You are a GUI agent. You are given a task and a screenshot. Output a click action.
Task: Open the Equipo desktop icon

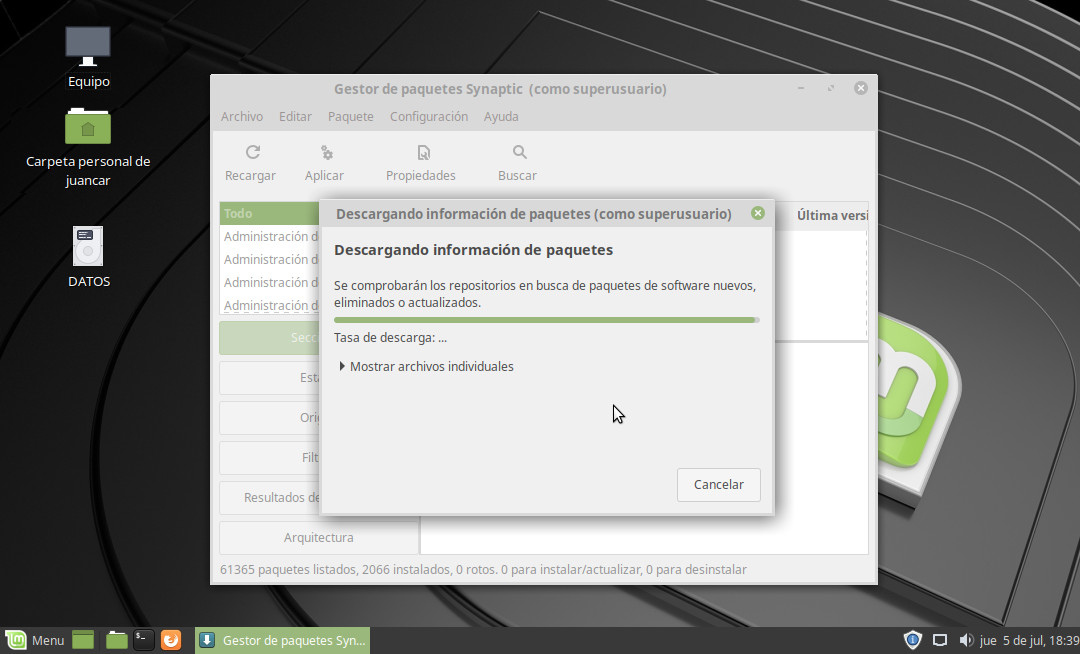(88, 46)
